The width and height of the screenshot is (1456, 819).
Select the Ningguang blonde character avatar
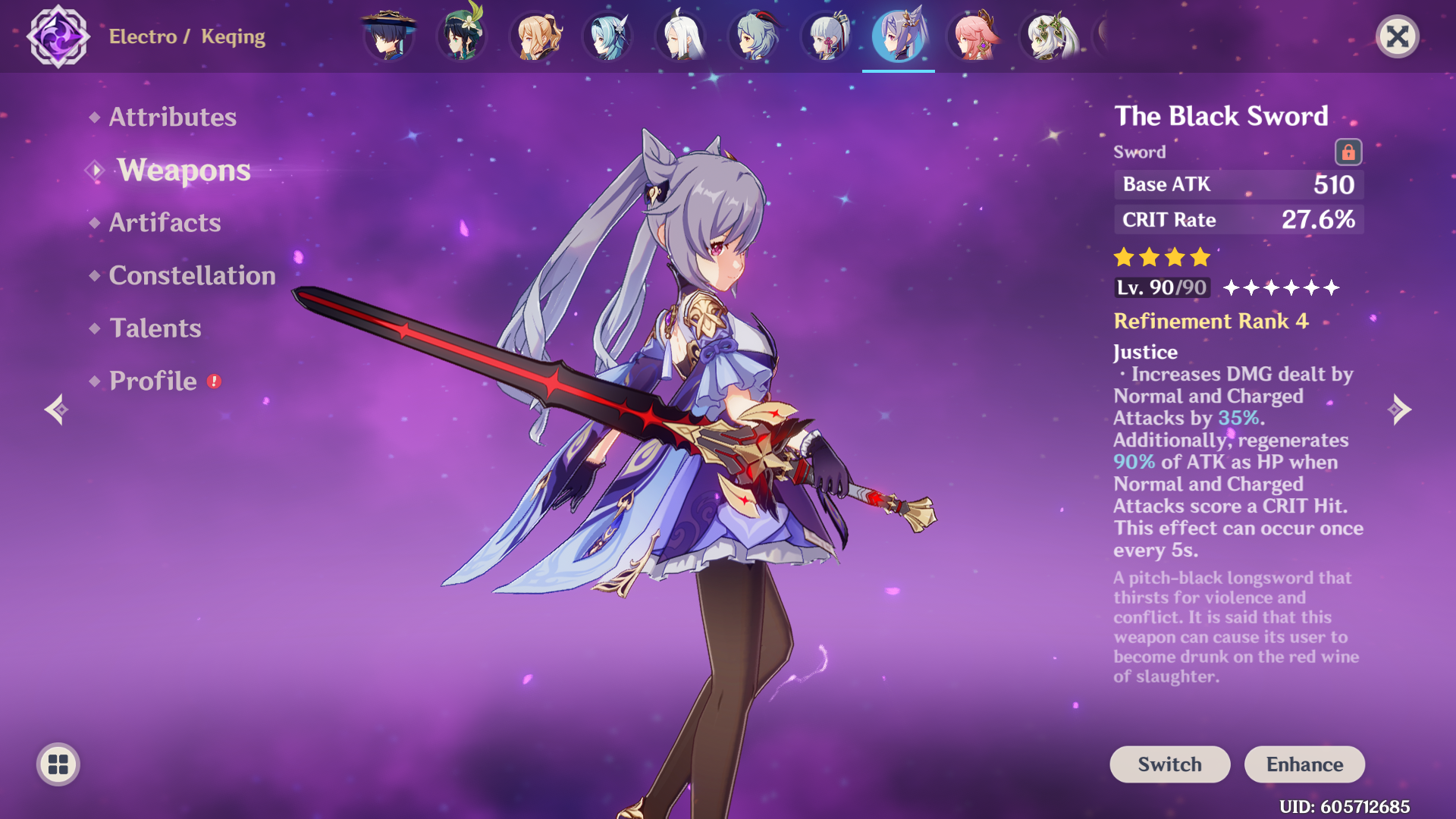tap(535, 36)
